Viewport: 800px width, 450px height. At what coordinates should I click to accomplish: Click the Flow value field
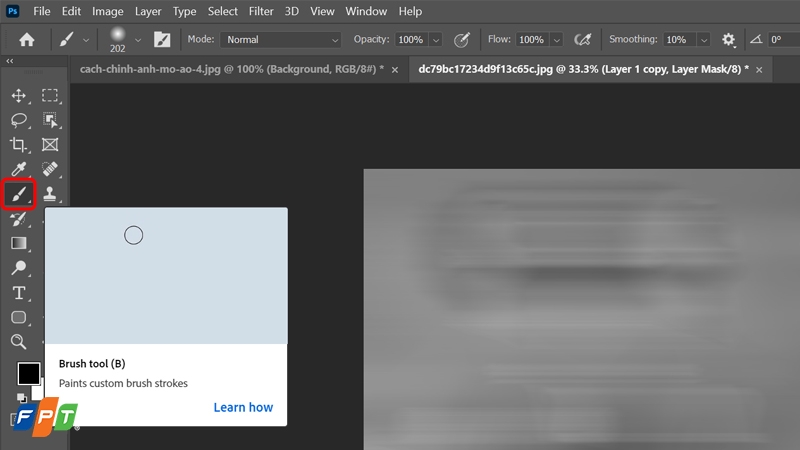tap(533, 39)
